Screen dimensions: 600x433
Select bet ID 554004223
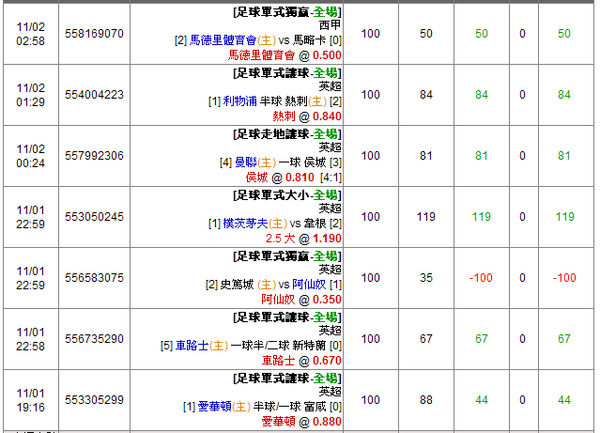pos(94,95)
